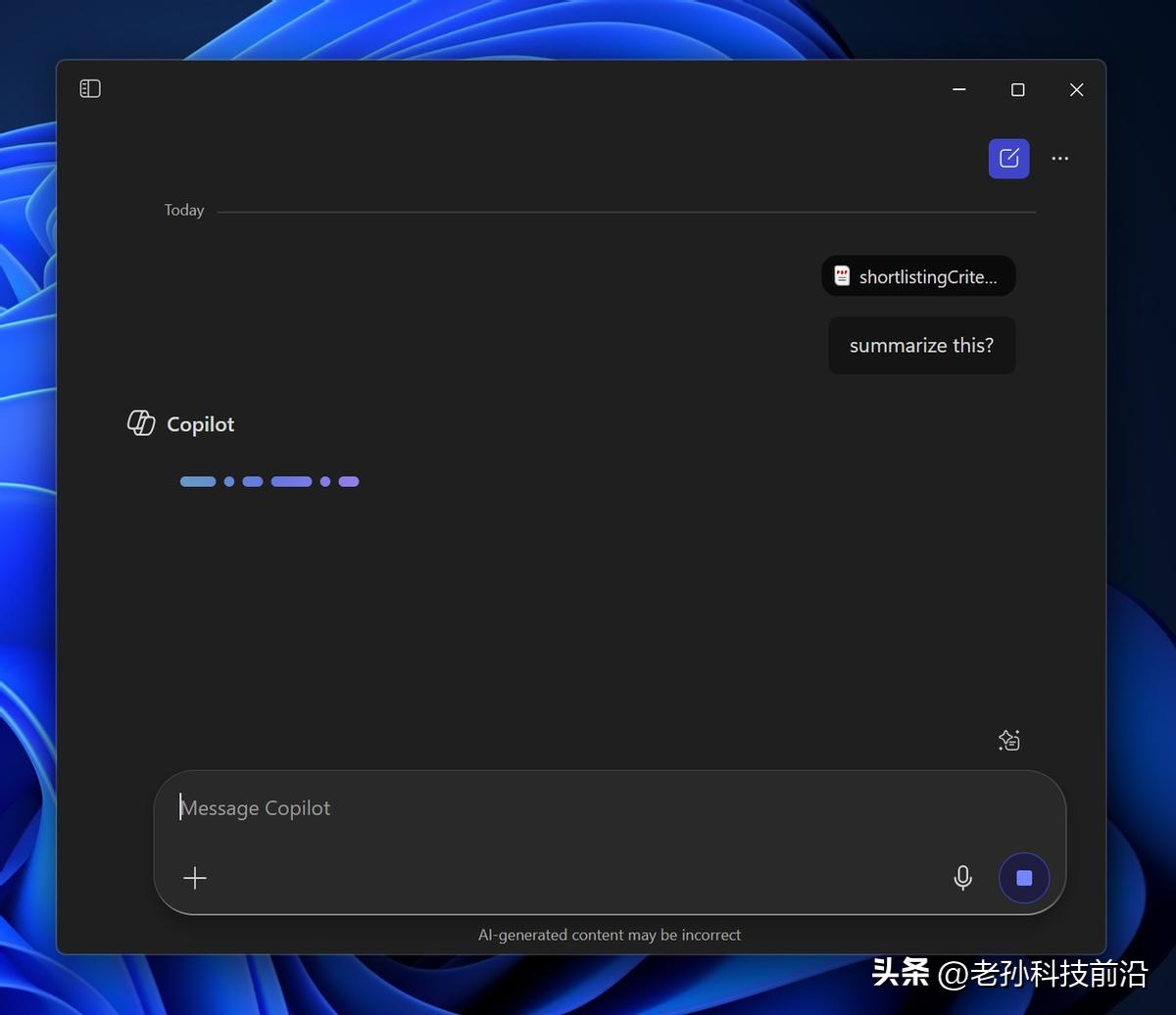Viewport: 1176px width, 1015px height.
Task: Click the Copilot name label
Action: point(200,423)
